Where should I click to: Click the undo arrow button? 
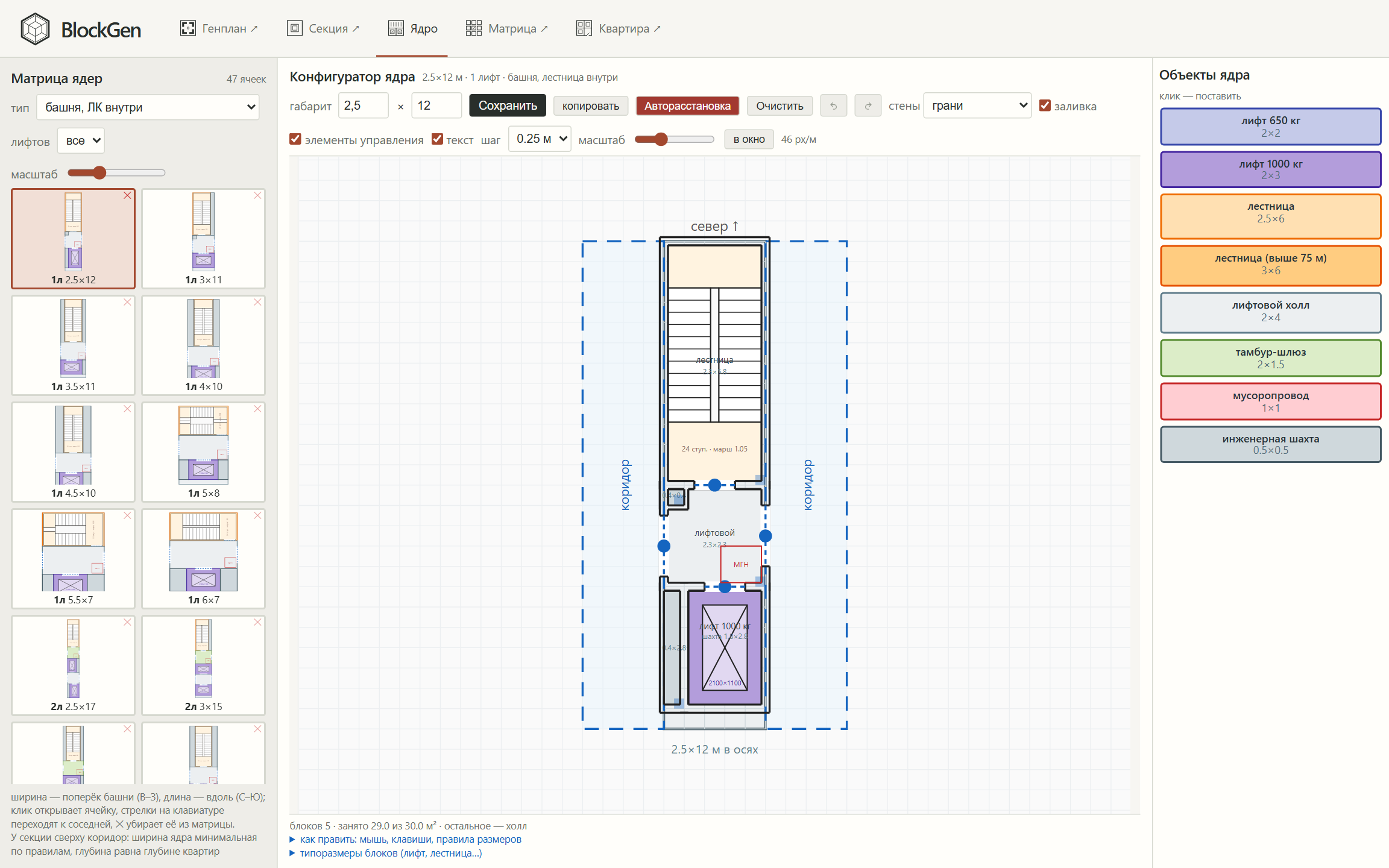coord(834,106)
